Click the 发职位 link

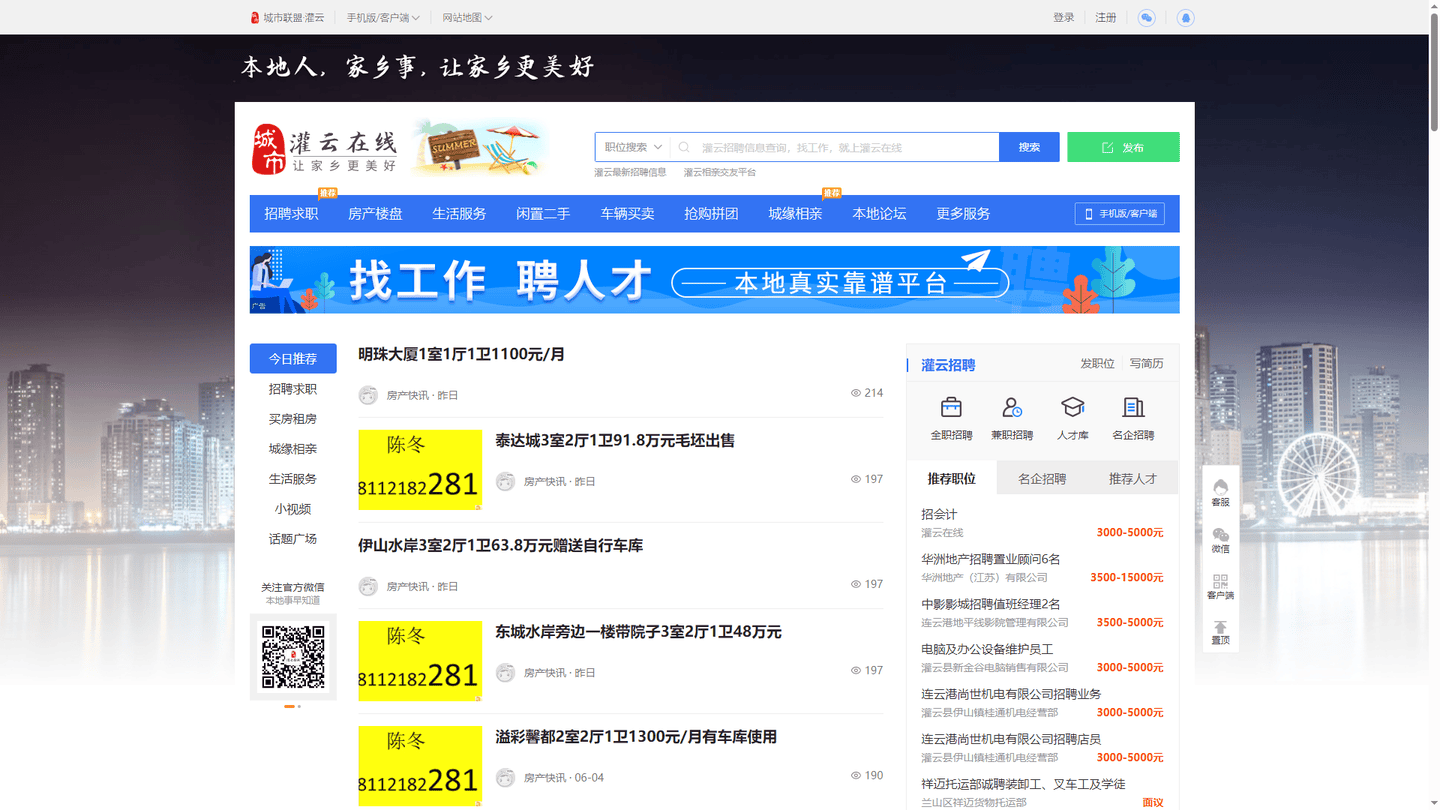point(1097,364)
